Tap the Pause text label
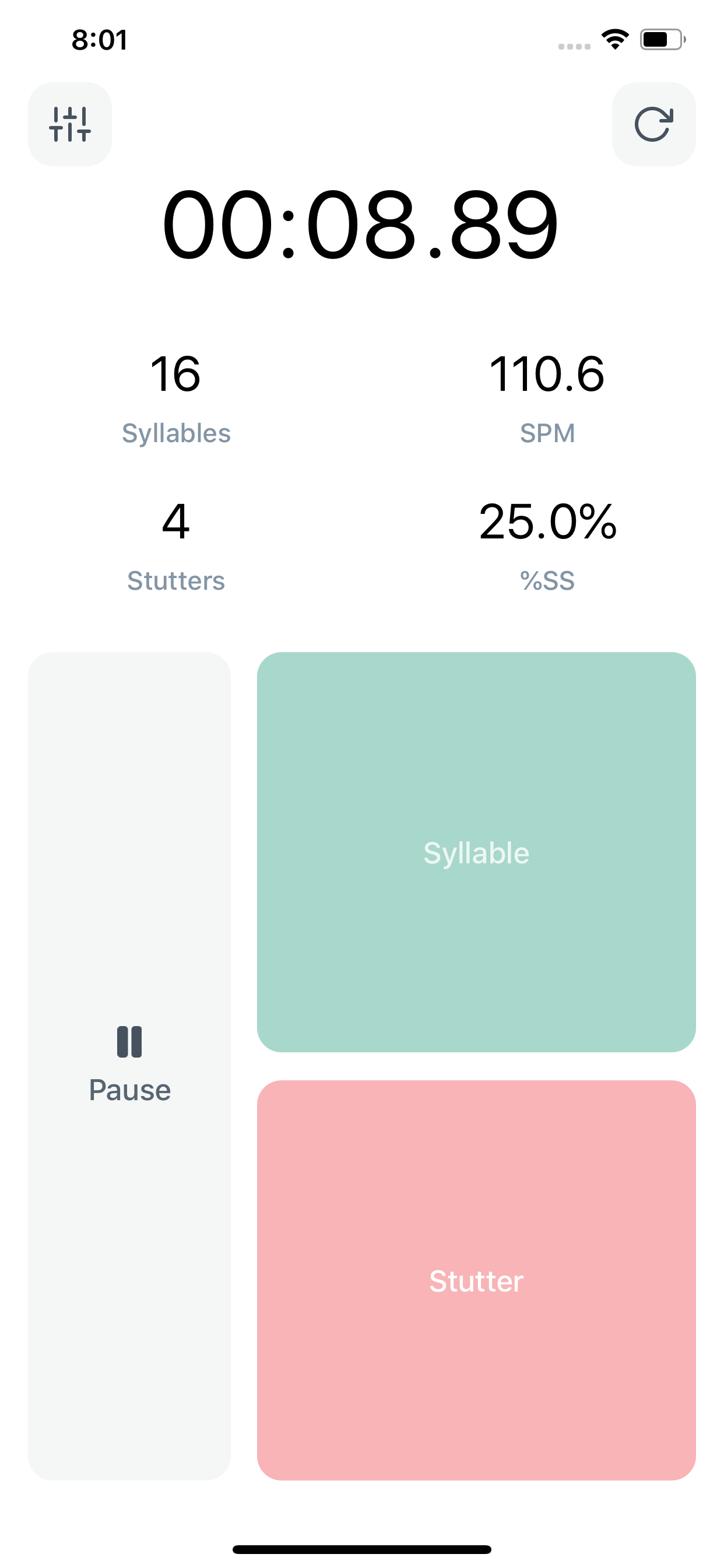Image resolution: width=724 pixels, height=1568 pixels. pos(129,1090)
